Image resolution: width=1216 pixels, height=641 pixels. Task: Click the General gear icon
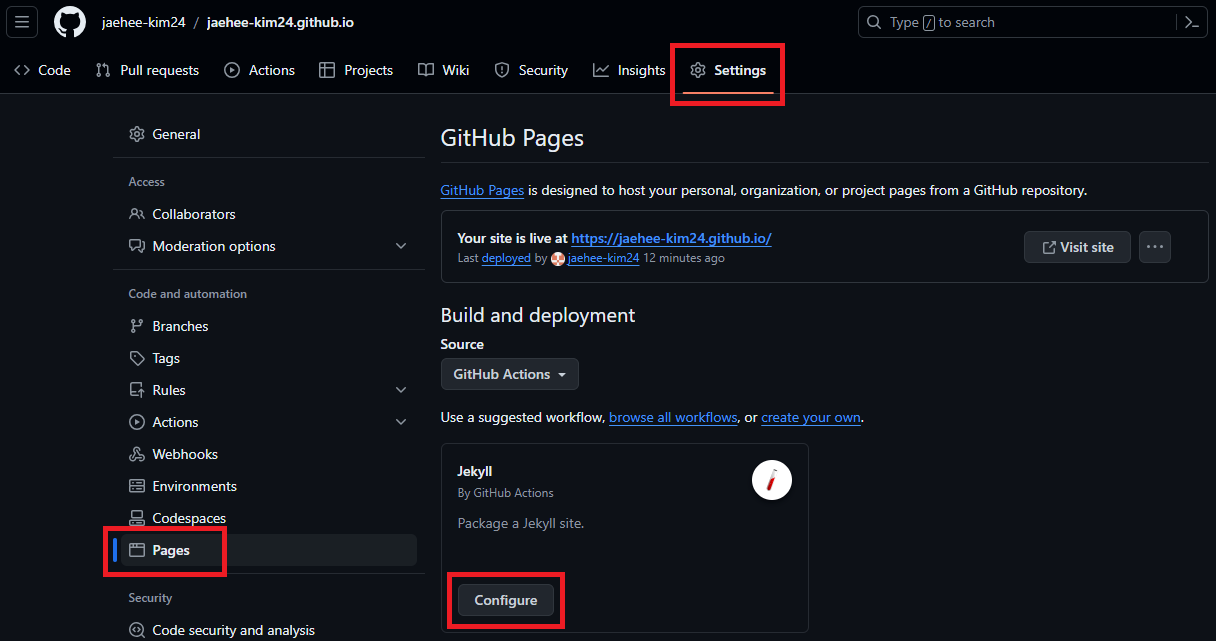pyautogui.click(x=137, y=134)
